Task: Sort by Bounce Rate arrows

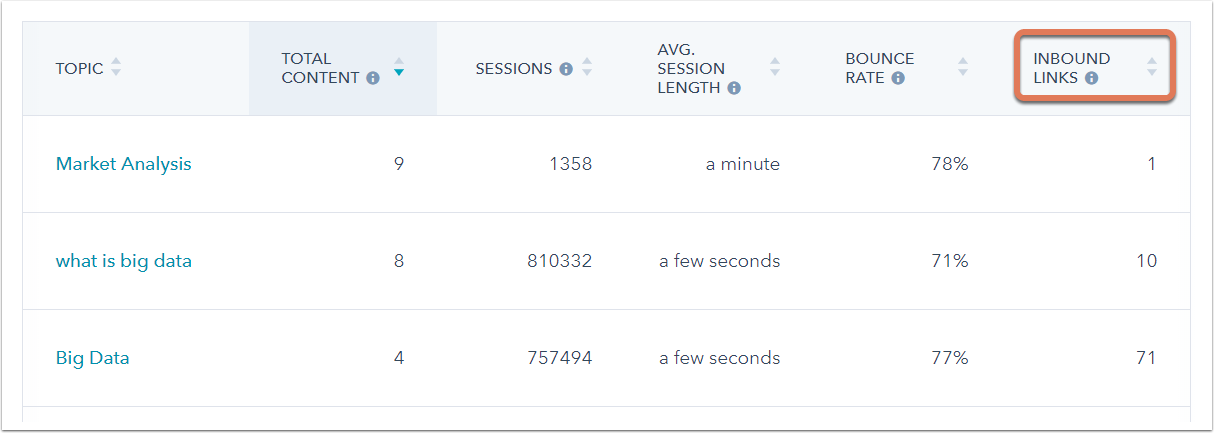Action: tap(962, 67)
